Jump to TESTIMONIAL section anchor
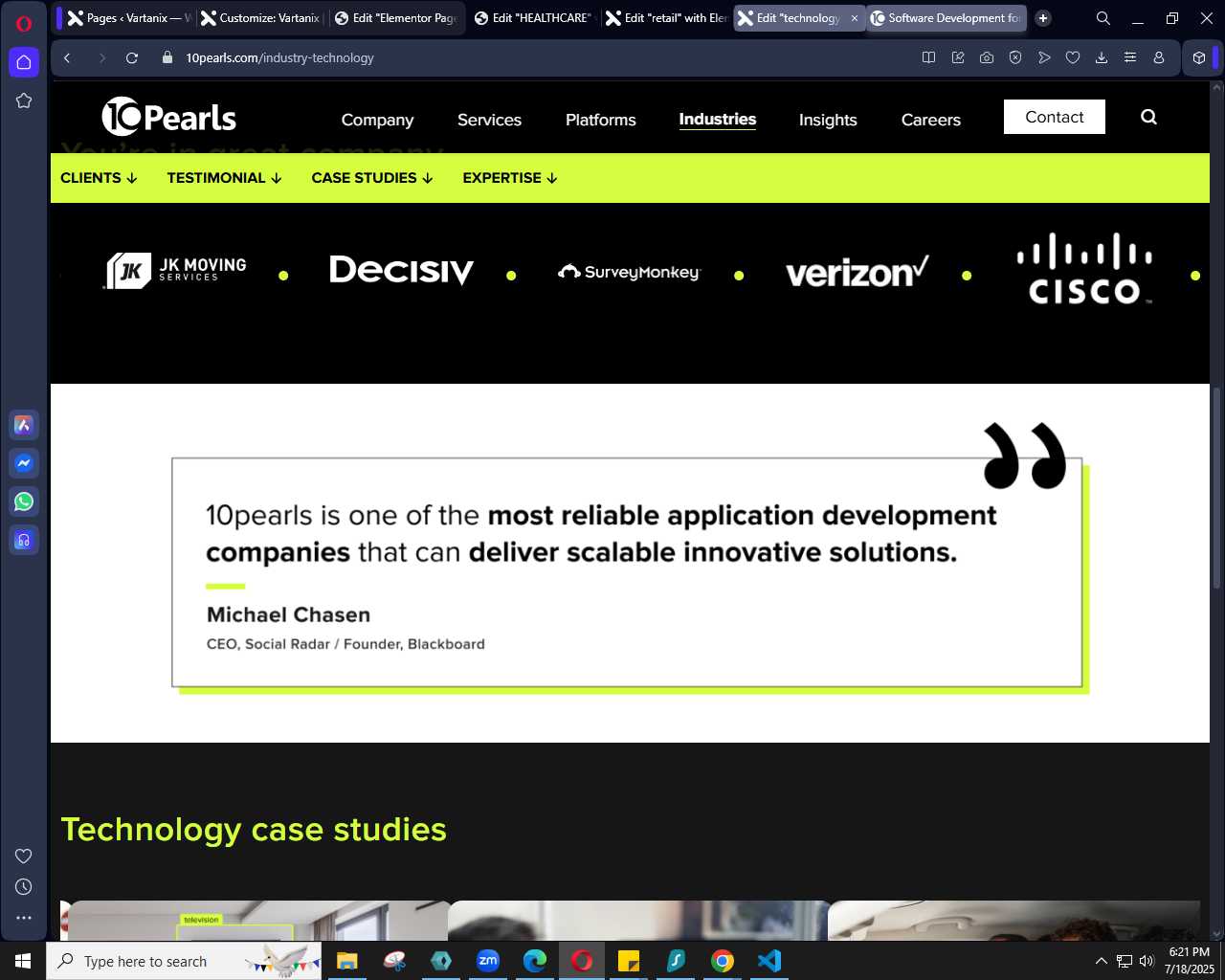Viewport: 1225px width, 980px height. pyautogui.click(x=224, y=178)
